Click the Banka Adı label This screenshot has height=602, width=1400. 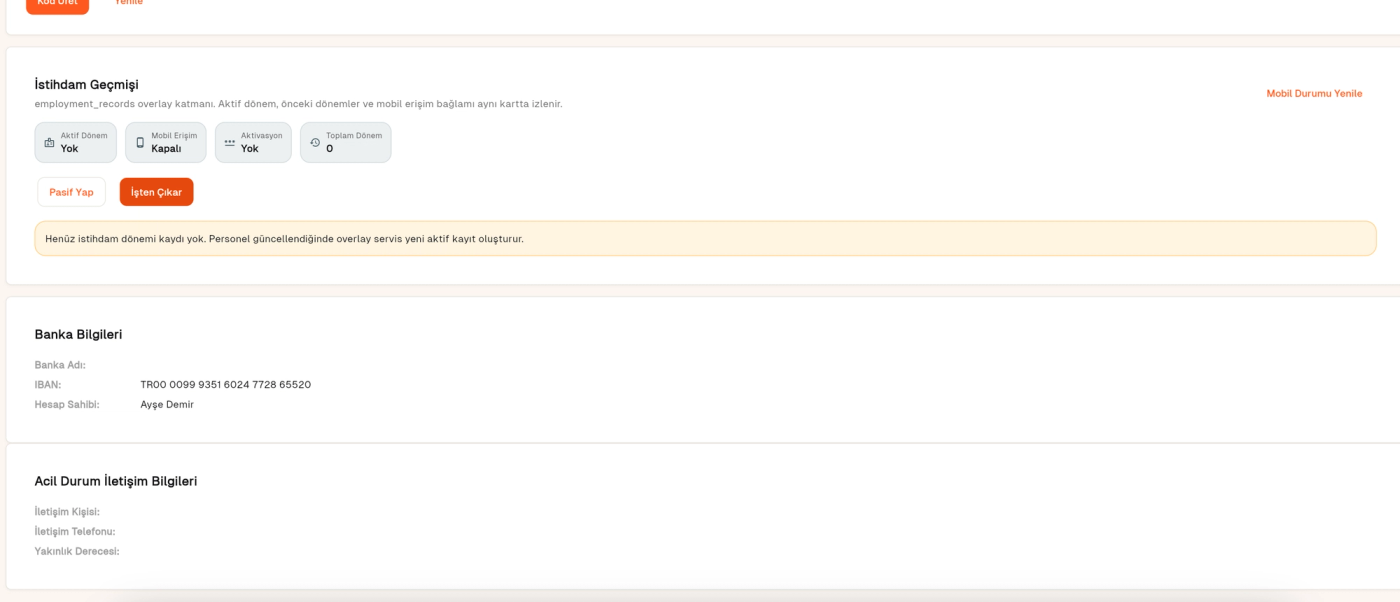(60, 365)
